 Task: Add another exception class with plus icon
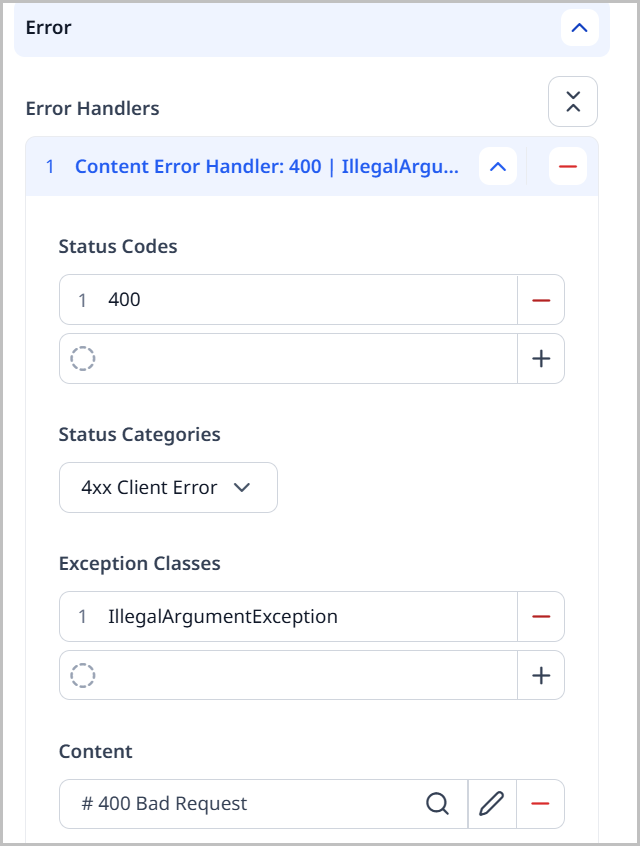[541, 675]
